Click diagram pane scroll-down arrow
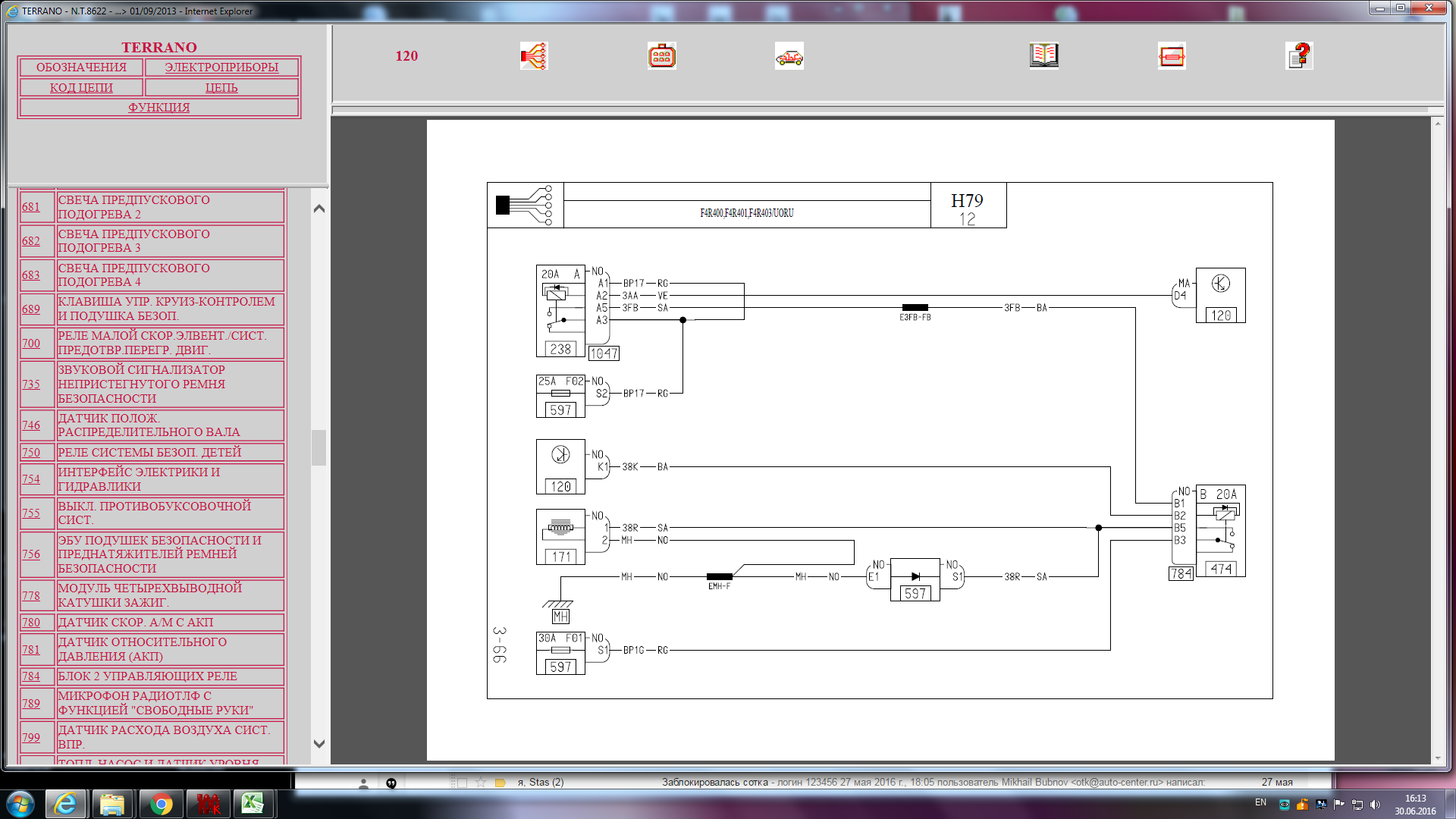 point(1438,758)
